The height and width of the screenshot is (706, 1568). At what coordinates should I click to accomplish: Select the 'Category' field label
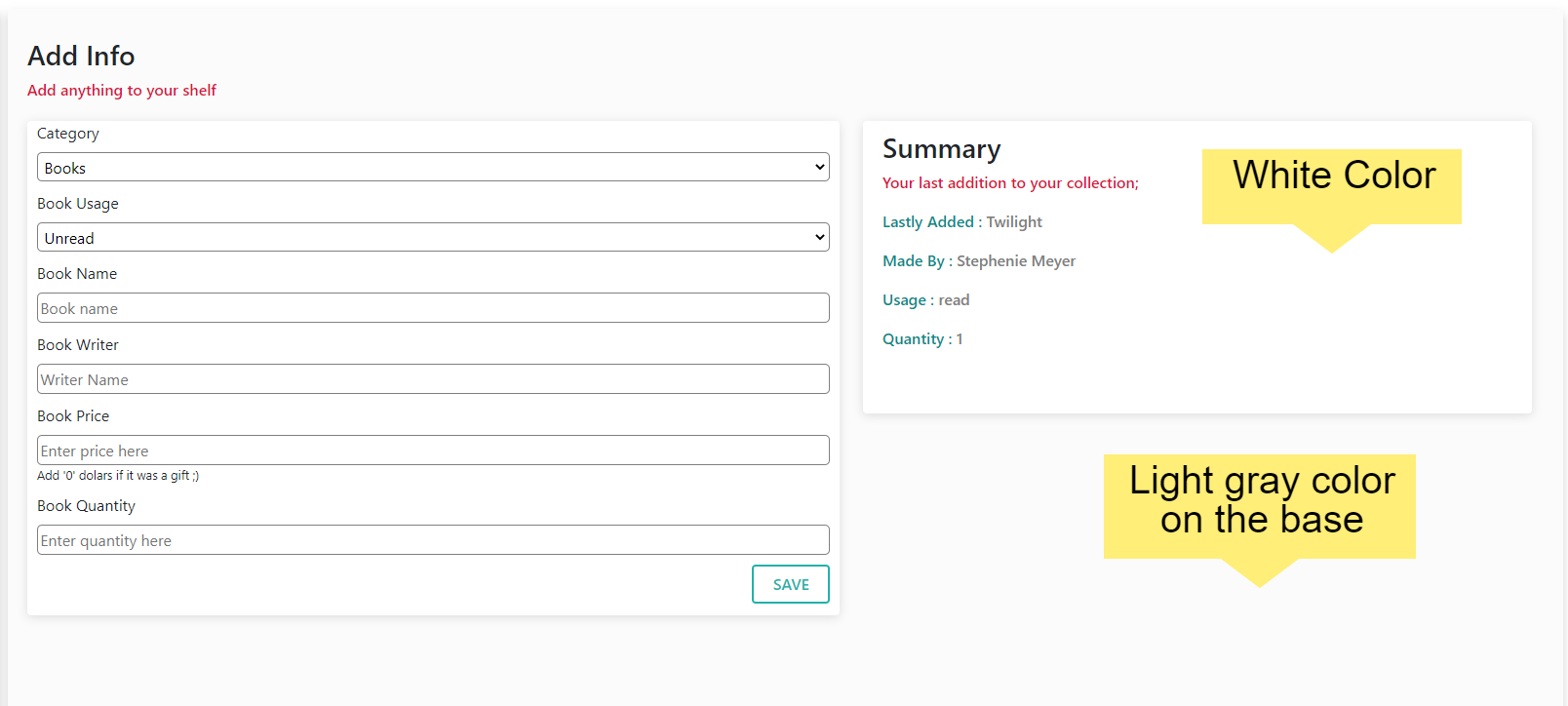(68, 134)
